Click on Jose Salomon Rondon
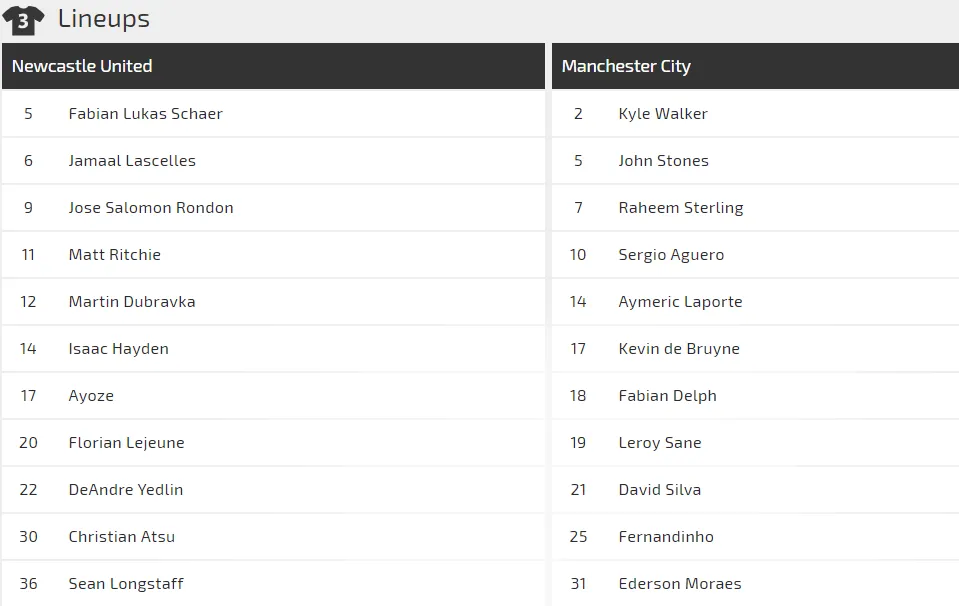Viewport: 959px width, 606px height. point(151,208)
